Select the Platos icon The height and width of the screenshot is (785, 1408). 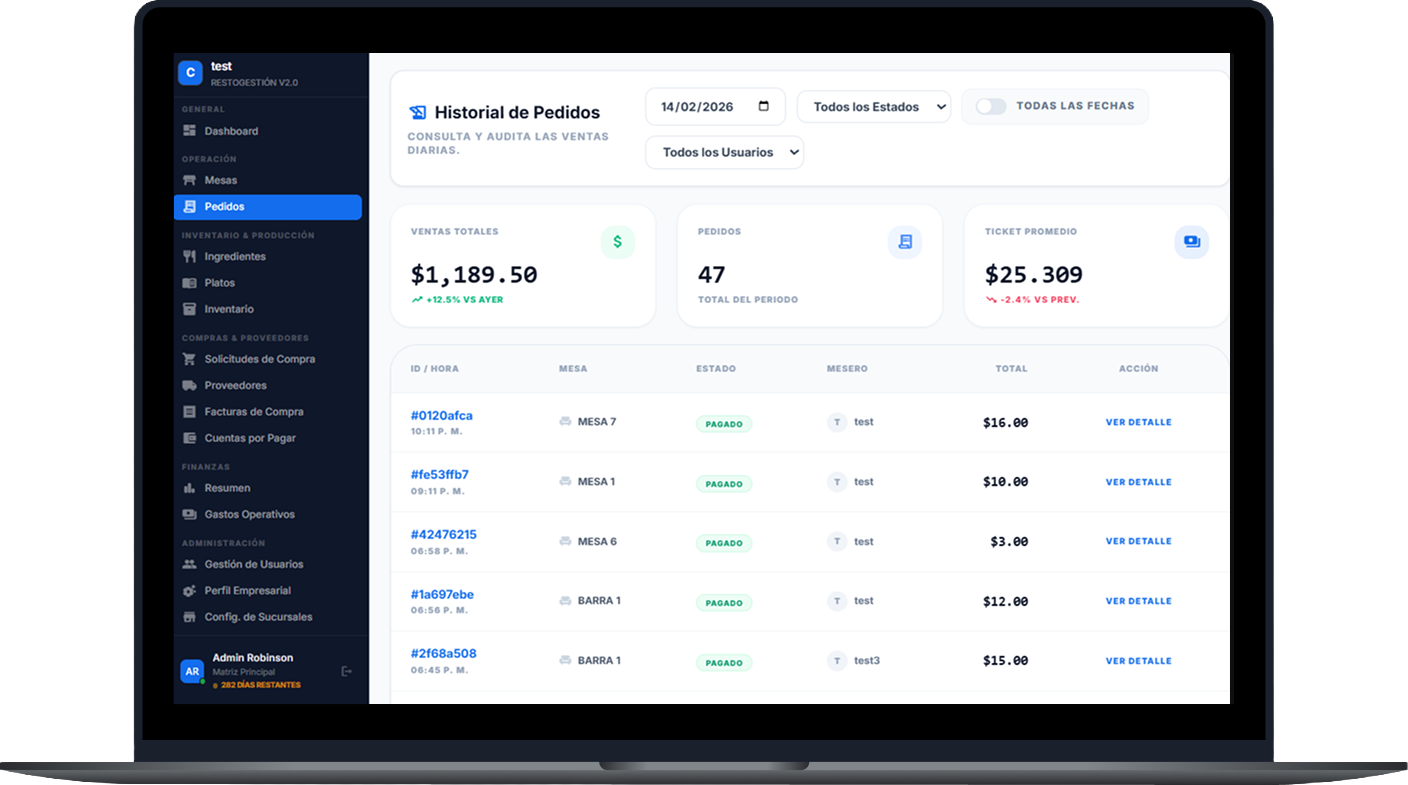tap(190, 283)
